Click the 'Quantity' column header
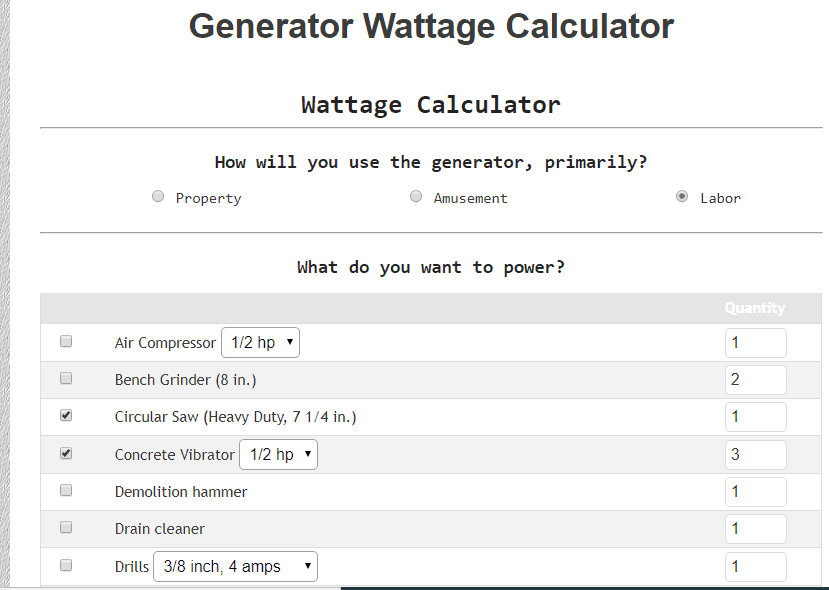 [x=755, y=308]
